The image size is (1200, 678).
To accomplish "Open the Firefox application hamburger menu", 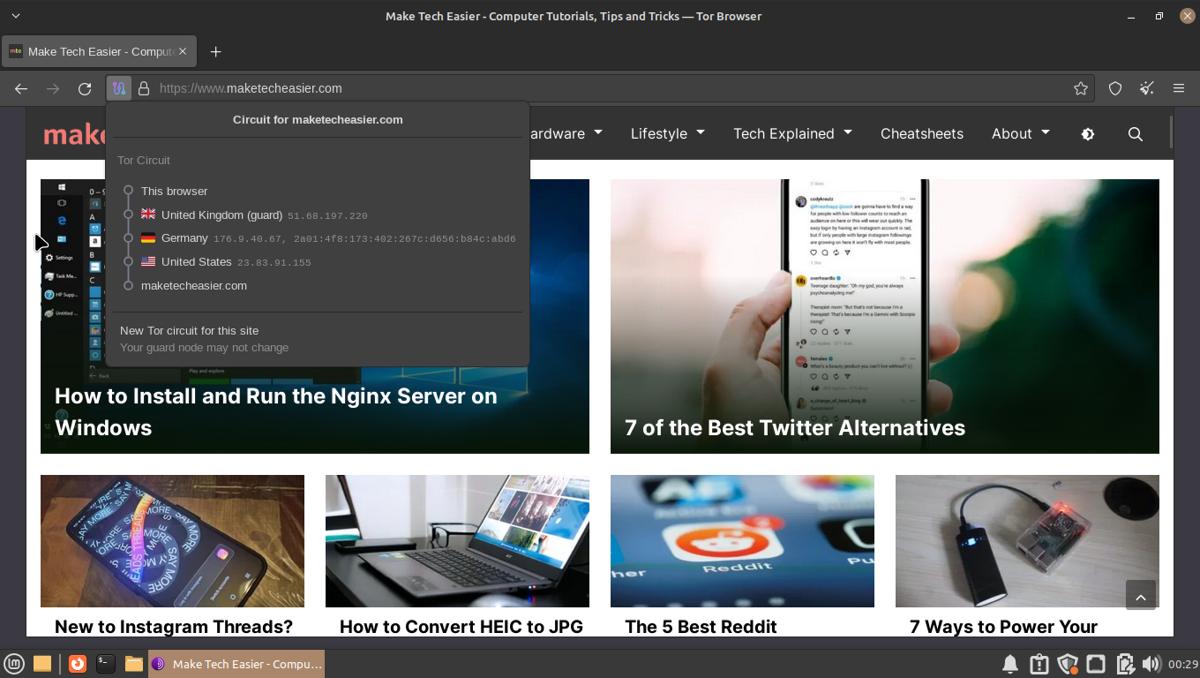I will tap(1180, 88).
